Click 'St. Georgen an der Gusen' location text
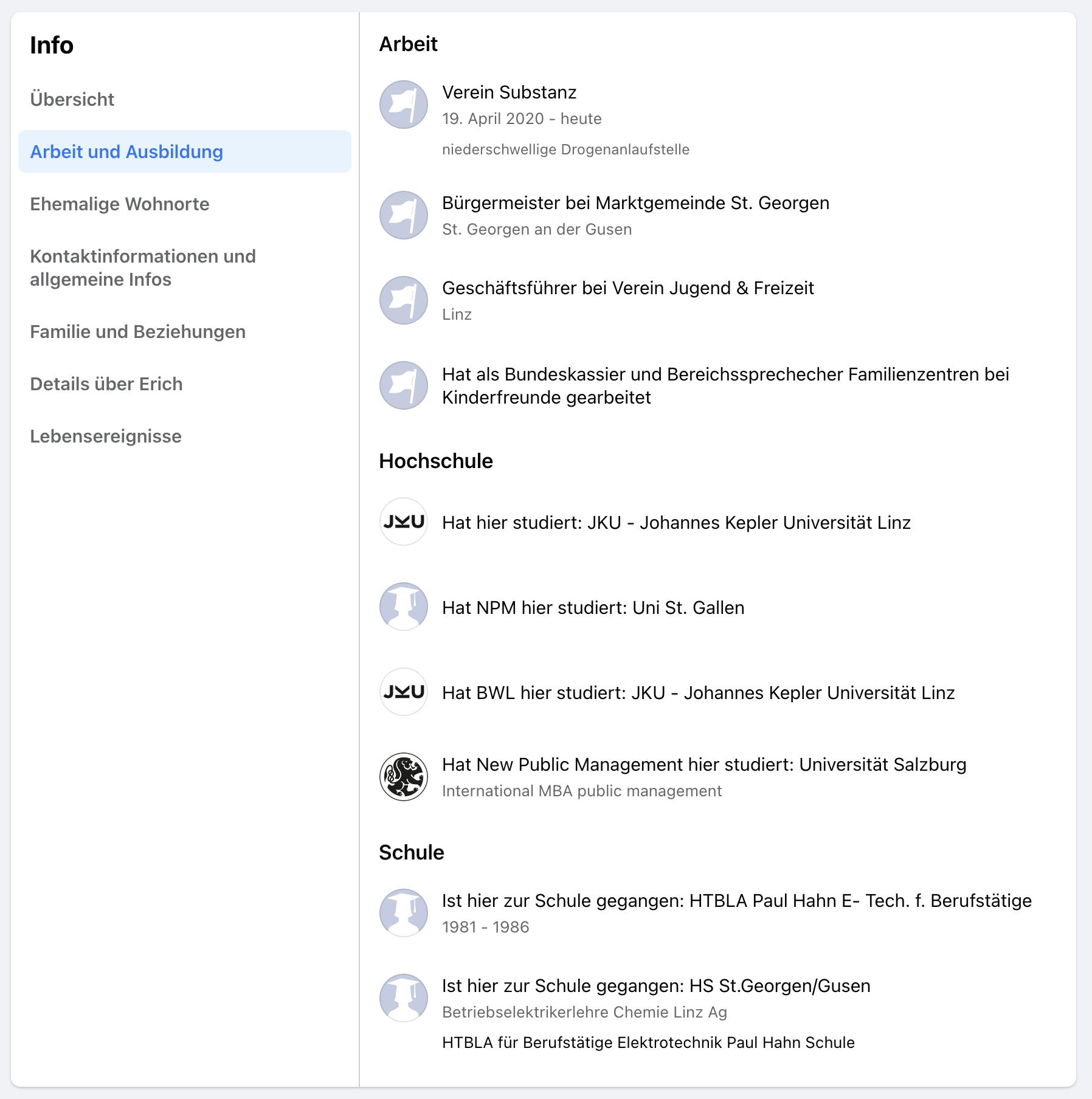 click(x=537, y=229)
